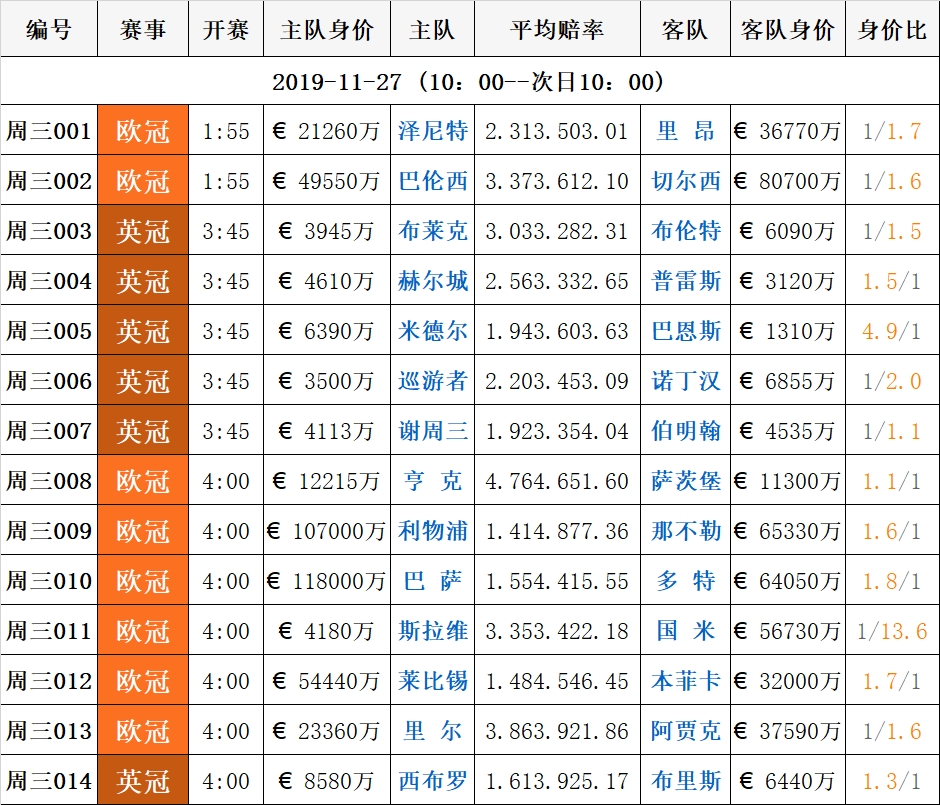Click away team 本菲卡
This screenshot has width=940, height=805.
685,680
